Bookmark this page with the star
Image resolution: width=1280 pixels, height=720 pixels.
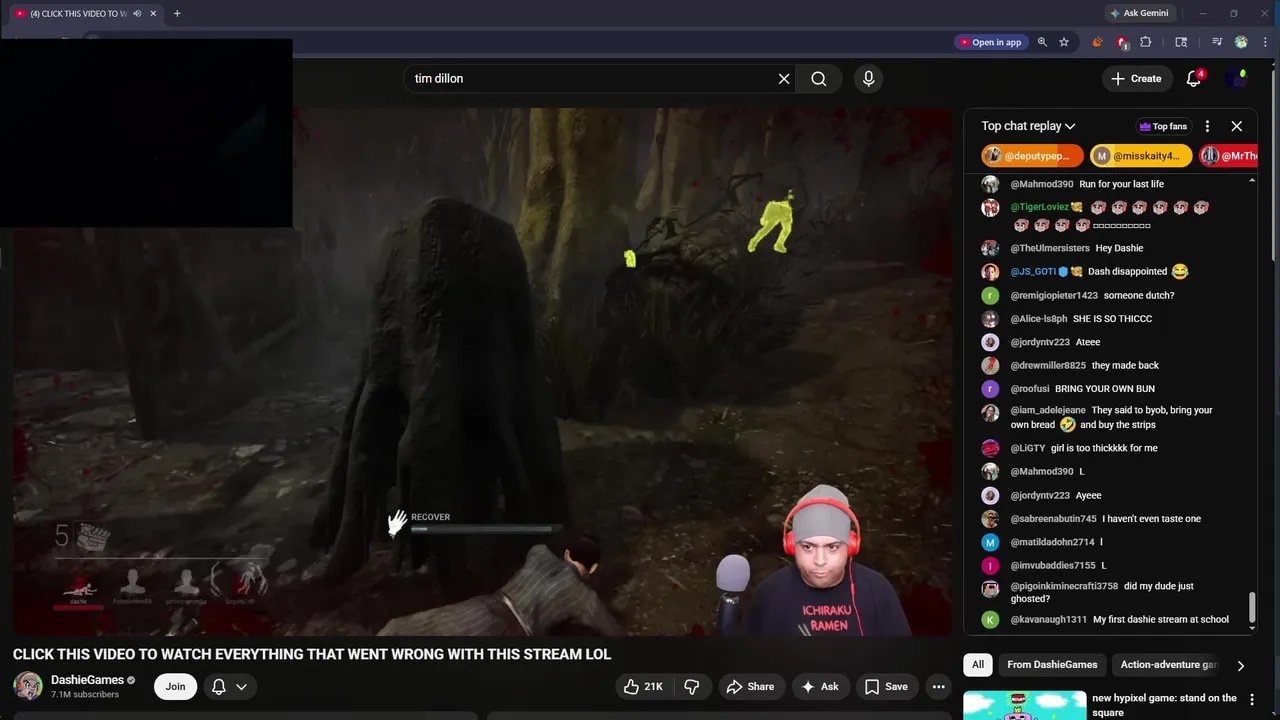coord(1064,42)
